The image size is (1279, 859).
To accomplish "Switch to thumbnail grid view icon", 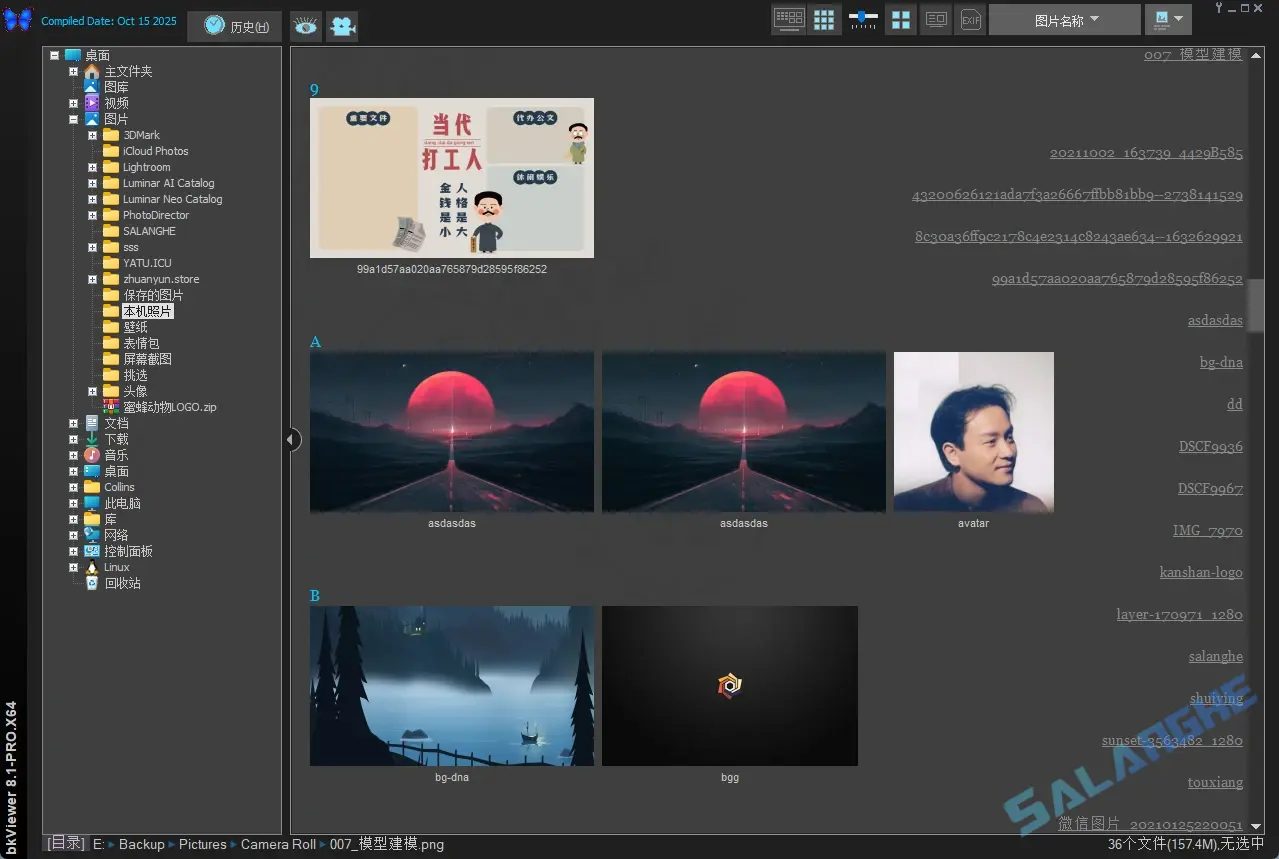I will 824,19.
